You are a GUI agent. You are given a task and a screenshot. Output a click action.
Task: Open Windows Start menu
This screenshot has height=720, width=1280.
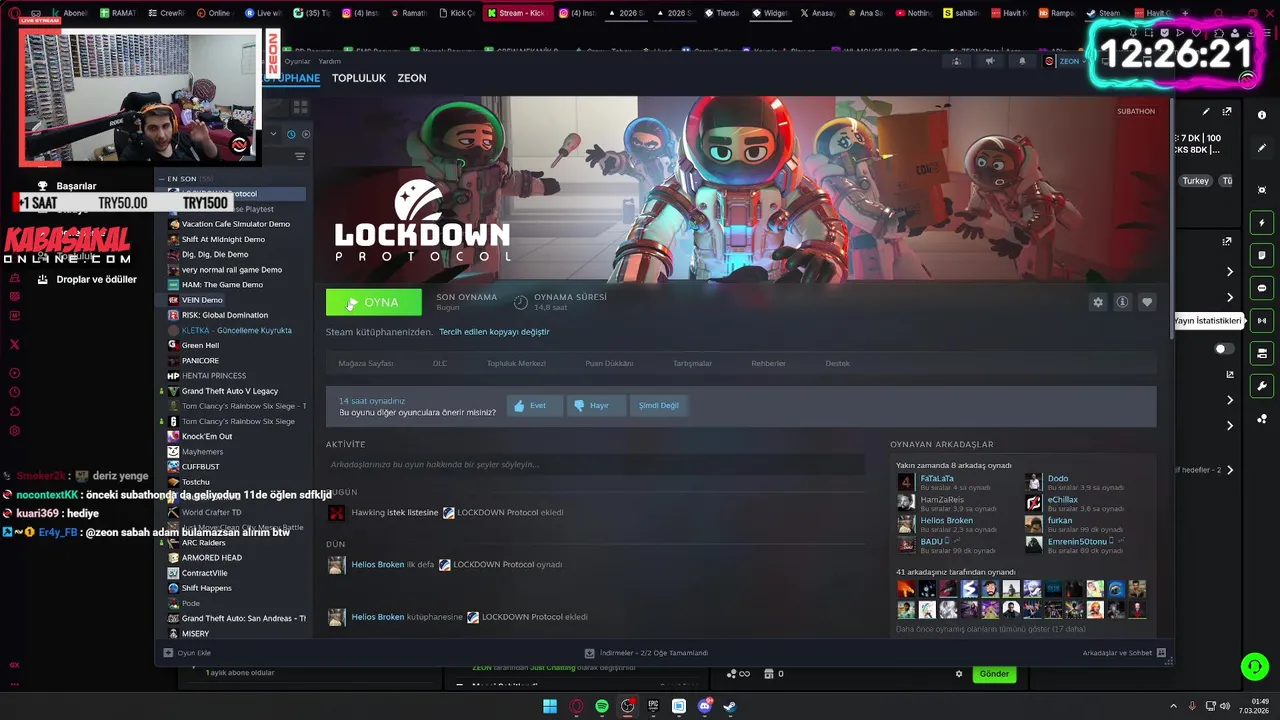pos(549,706)
